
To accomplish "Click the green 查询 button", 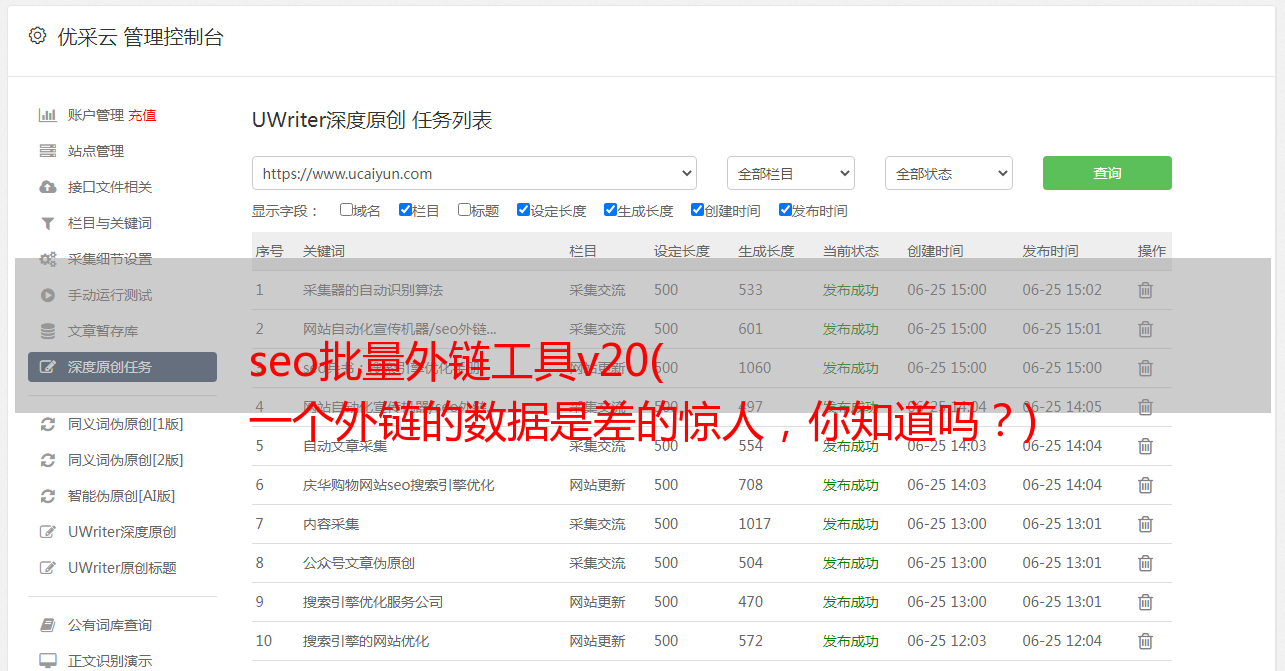I will pyautogui.click(x=1106, y=173).
